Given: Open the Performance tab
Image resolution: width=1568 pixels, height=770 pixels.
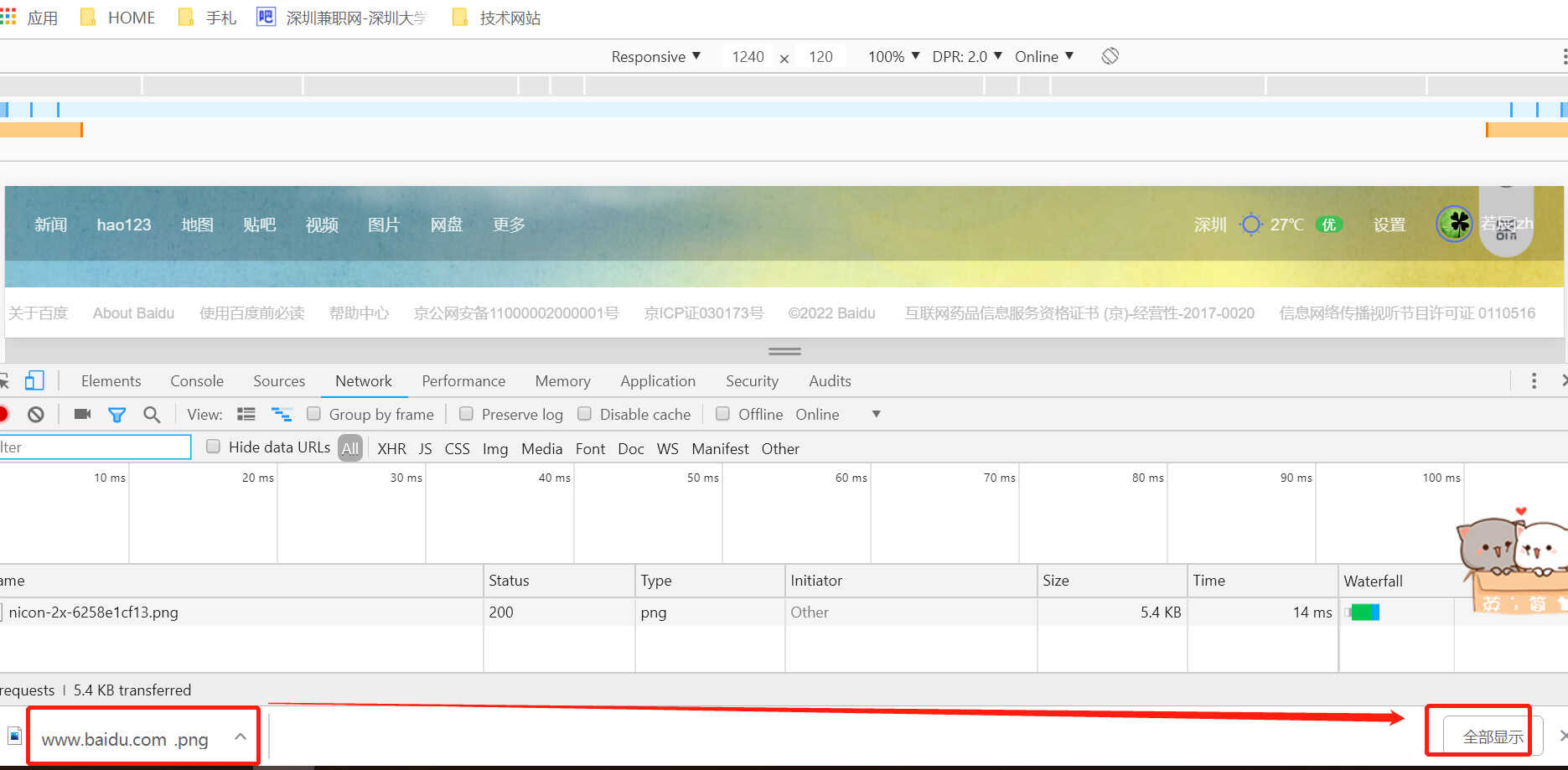Looking at the screenshot, I should coord(463,381).
